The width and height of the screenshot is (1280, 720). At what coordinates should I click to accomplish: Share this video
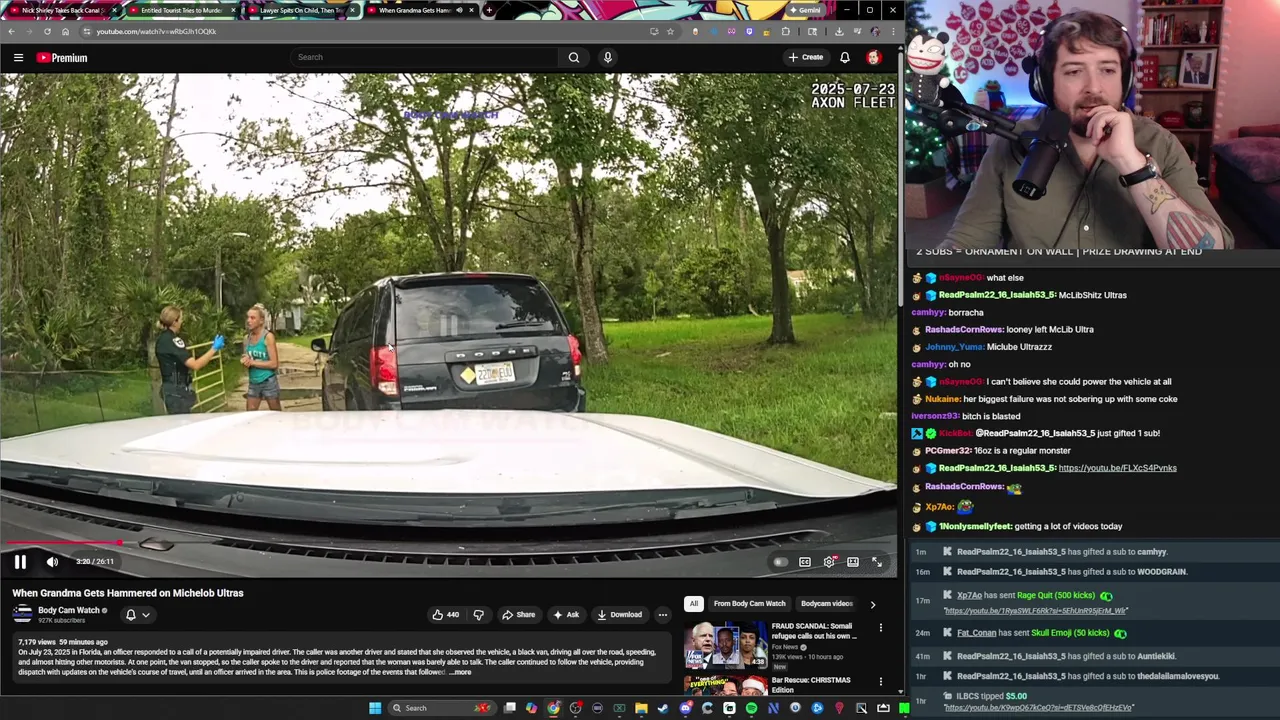point(518,615)
